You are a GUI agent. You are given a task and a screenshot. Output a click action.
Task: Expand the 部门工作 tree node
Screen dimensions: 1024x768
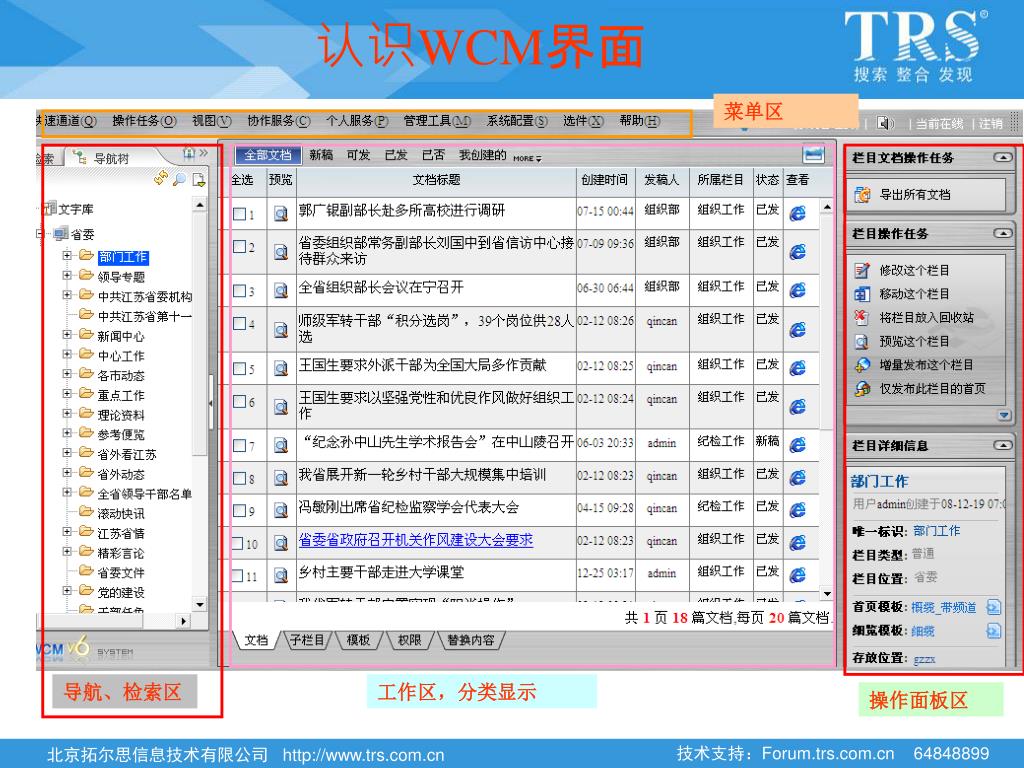click(x=67, y=255)
